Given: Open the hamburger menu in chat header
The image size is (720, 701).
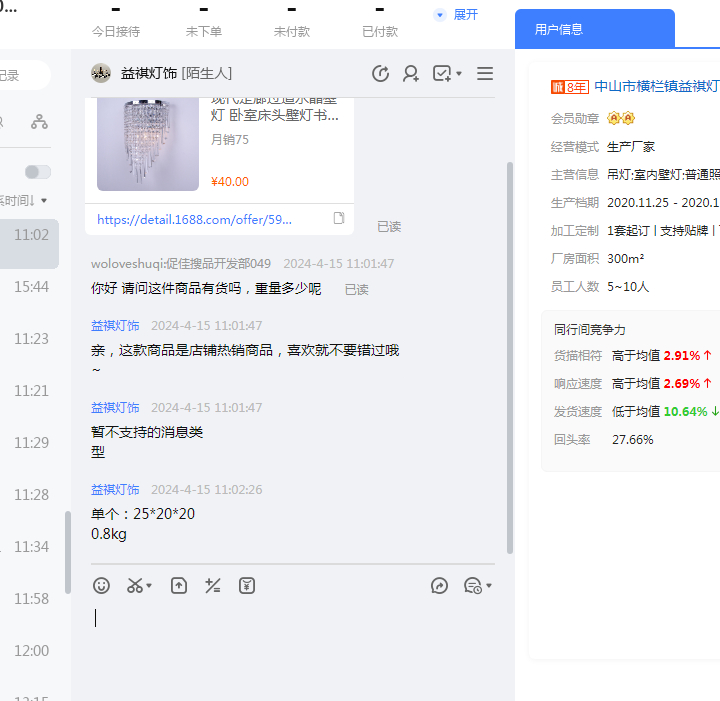Looking at the screenshot, I should coord(485,73).
